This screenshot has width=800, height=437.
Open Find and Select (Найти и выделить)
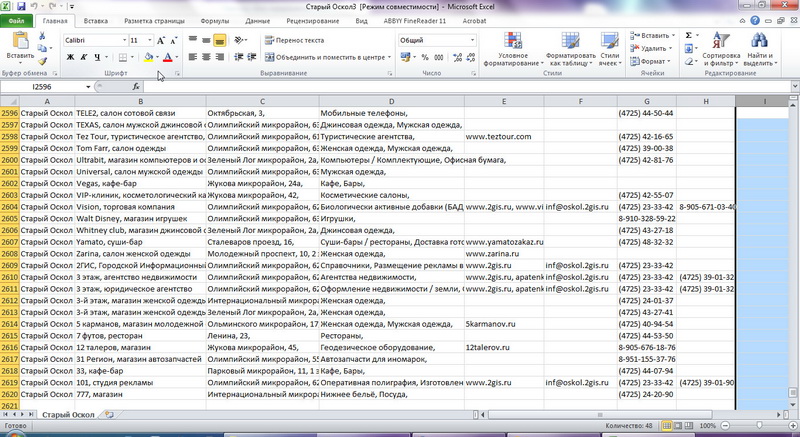click(x=760, y=49)
